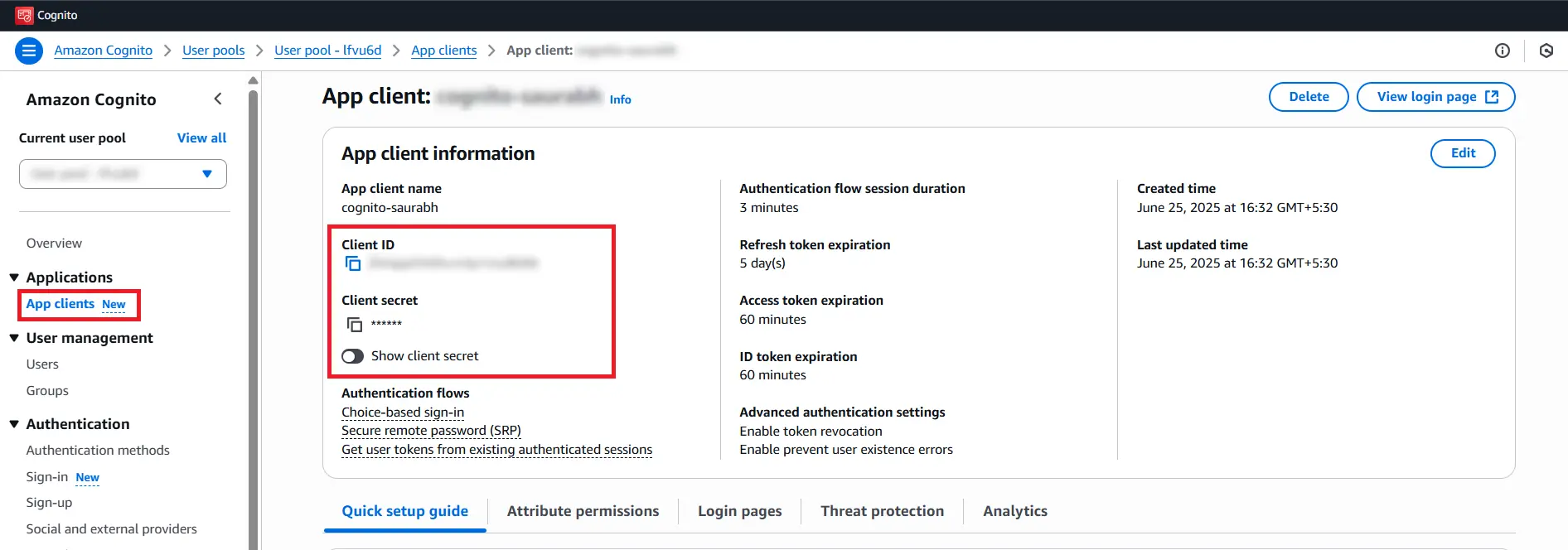Screen dimensions: 1568x550
Task: Click the hexagon settings icon top right
Action: click(x=1546, y=51)
